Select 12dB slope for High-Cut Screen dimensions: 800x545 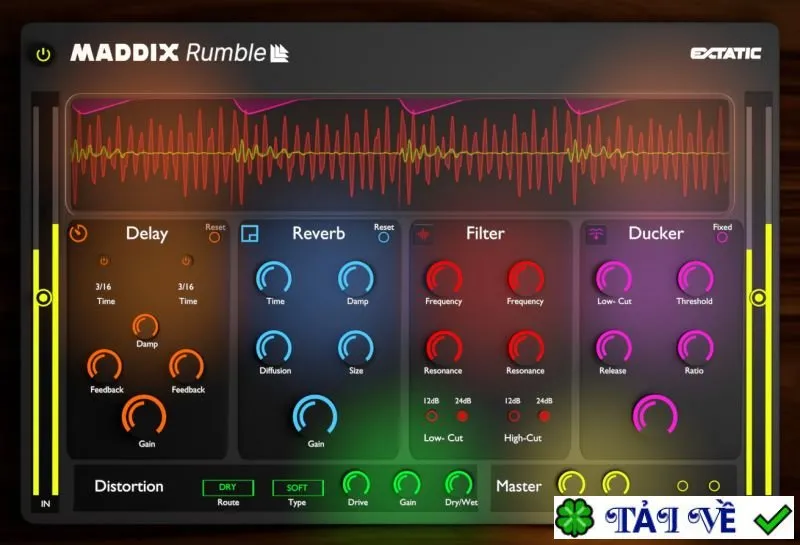pyautogui.click(x=514, y=416)
